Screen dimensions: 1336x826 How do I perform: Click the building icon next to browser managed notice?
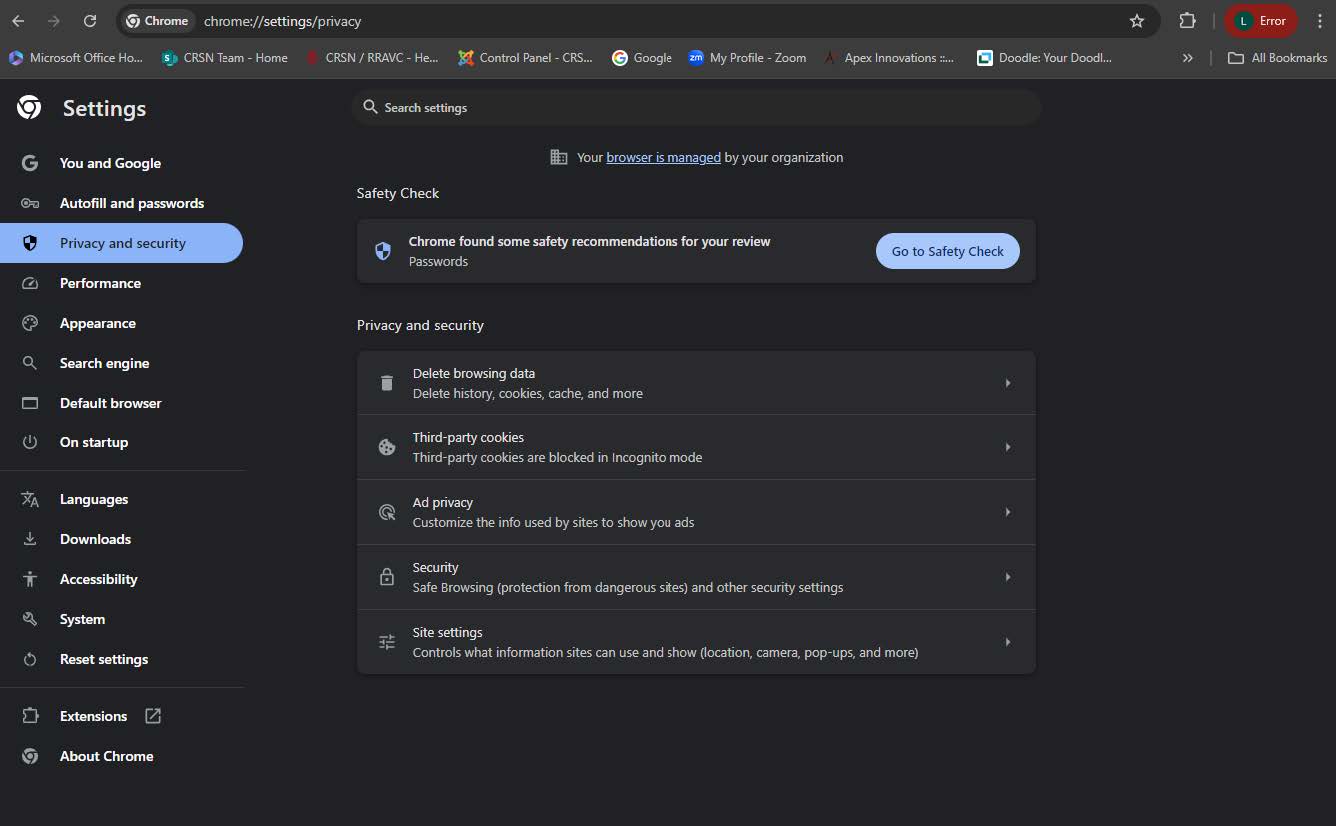pyautogui.click(x=559, y=157)
